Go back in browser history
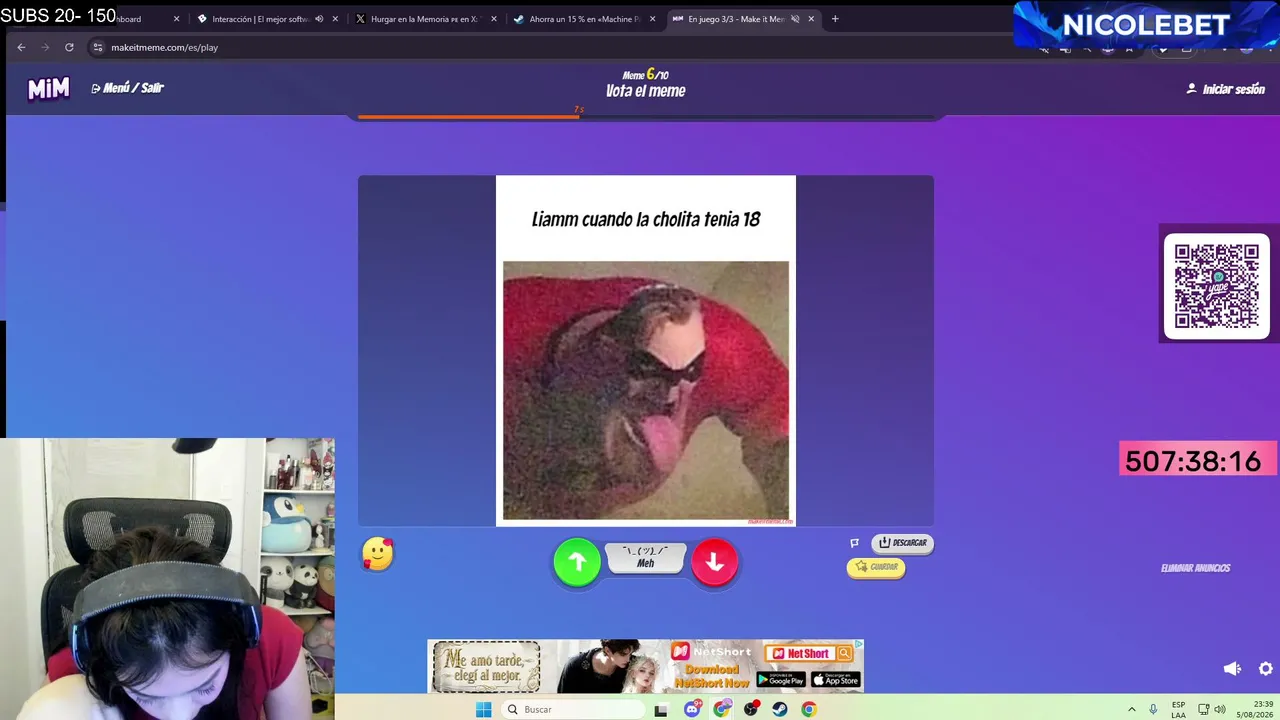The image size is (1280, 720). click(21, 47)
